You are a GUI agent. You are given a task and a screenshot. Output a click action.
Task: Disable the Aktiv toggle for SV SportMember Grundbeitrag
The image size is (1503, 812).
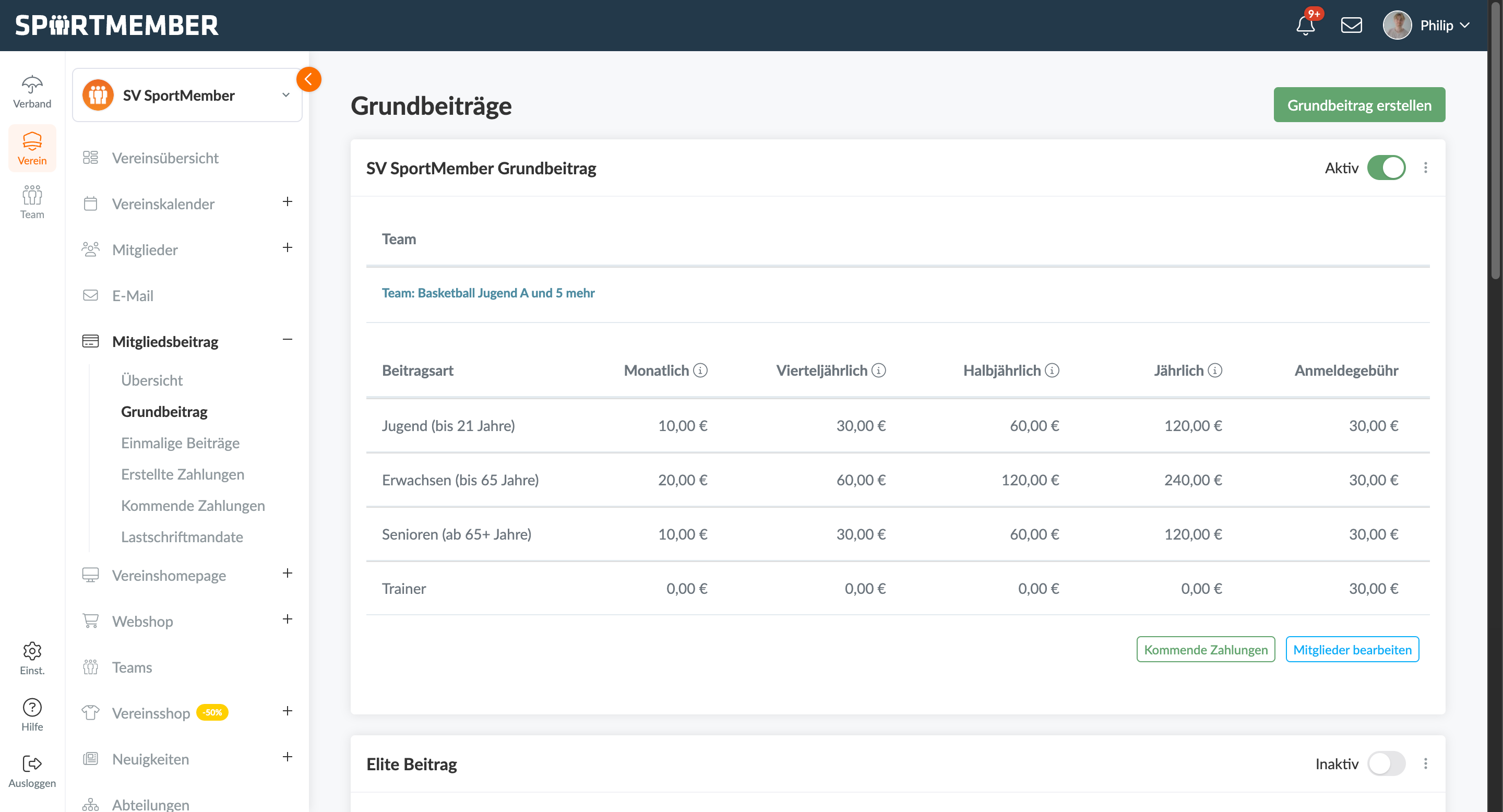click(x=1386, y=168)
